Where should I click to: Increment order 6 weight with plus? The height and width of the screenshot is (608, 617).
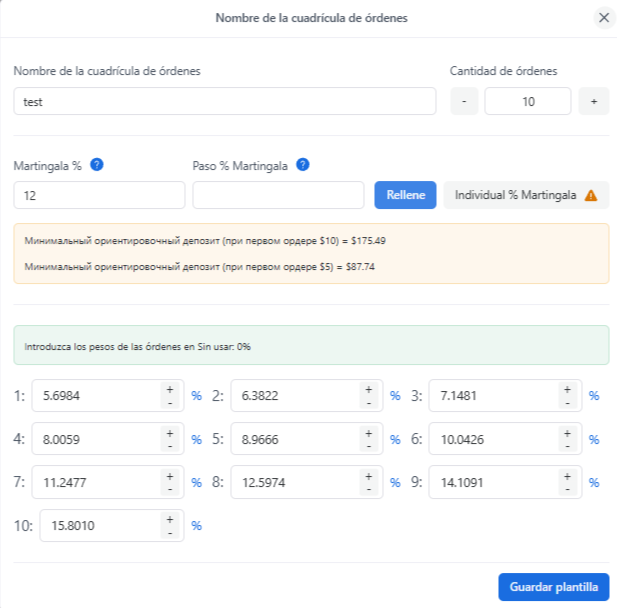click(567, 433)
